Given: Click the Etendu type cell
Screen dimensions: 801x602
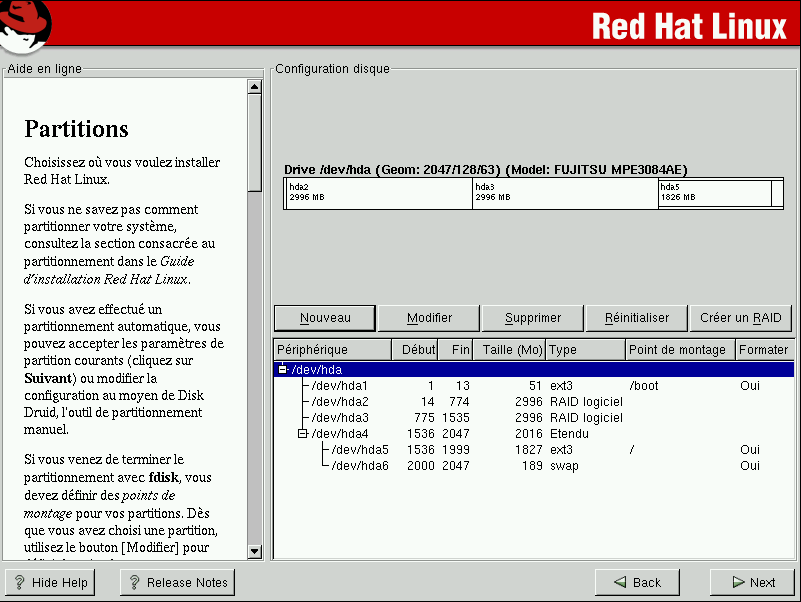Looking at the screenshot, I should pyautogui.click(x=569, y=434).
